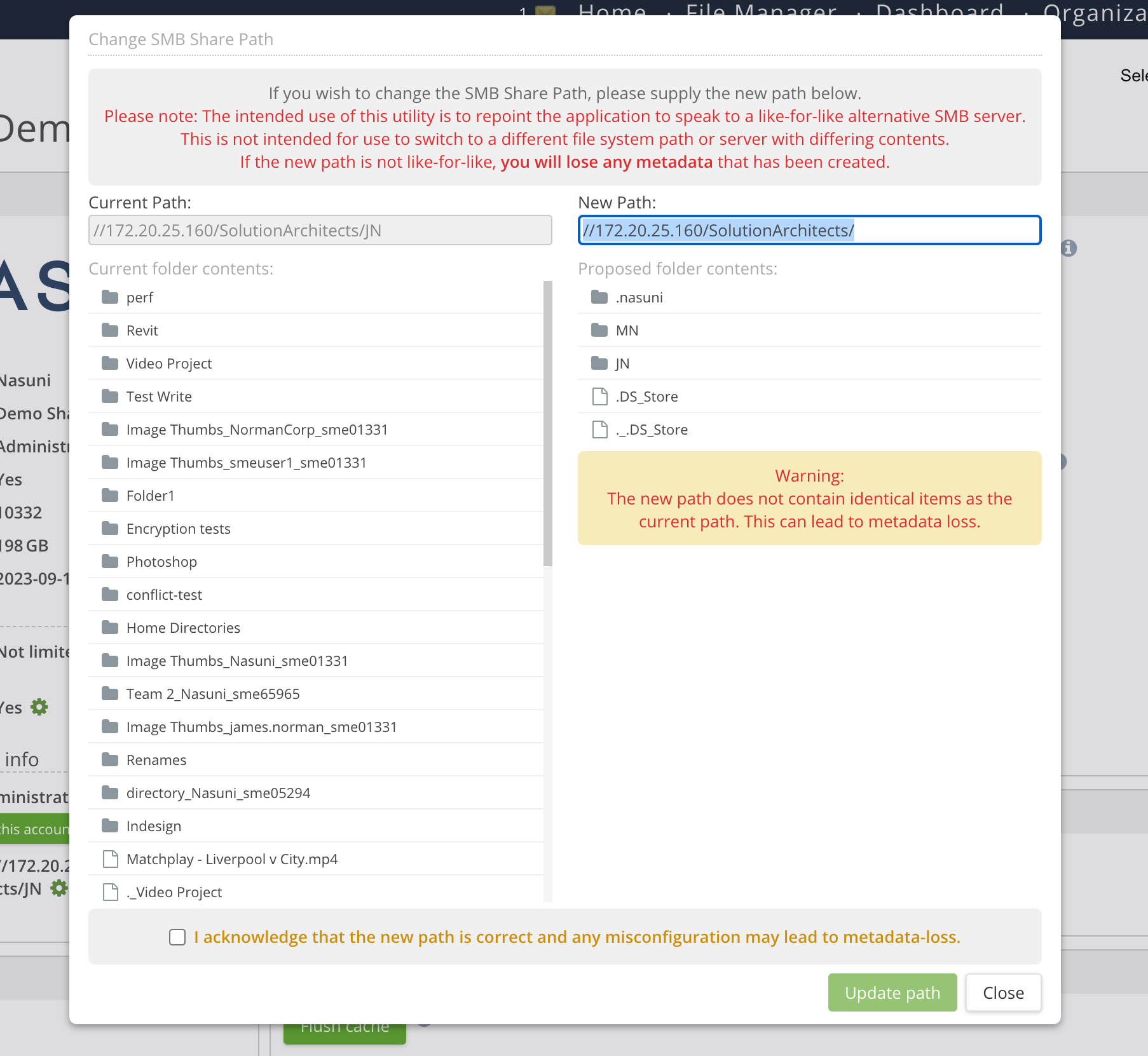This screenshot has height=1056, width=1148.
Task: Click the Update path button
Action: pos(892,992)
